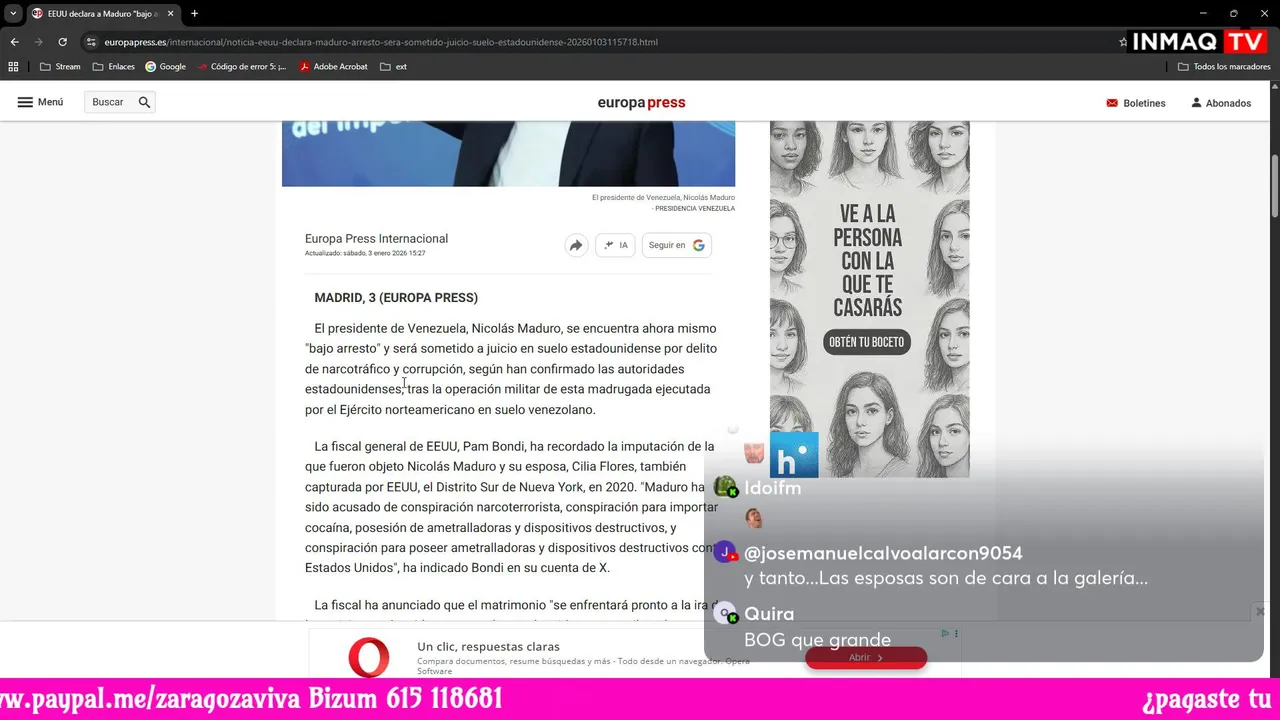Open the Boletines newsletters link
This screenshot has width=1280, height=720.
click(1136, 103)
